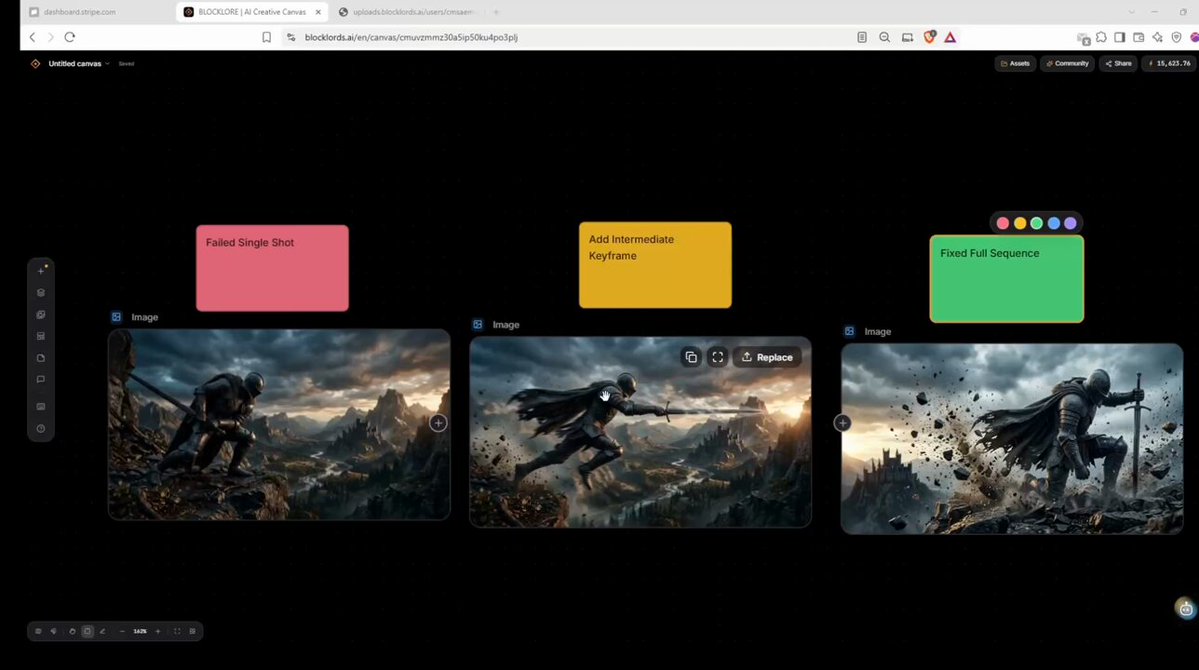Select the hand pan tool in bottom toolbar
The height and width of the screenshot is (670, 1199).
(x=72, y=631)
